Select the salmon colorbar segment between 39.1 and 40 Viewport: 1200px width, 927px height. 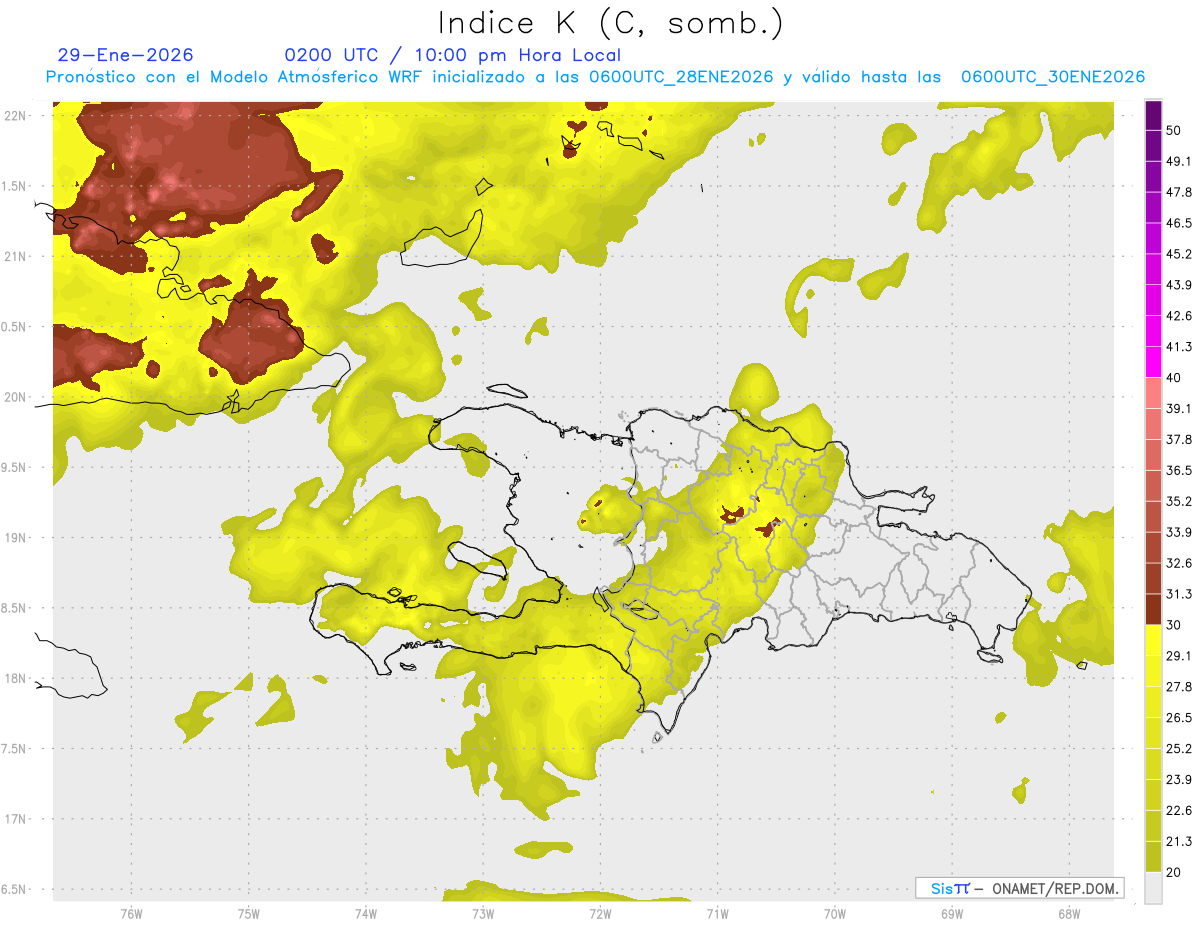(x=1154, y=394)
